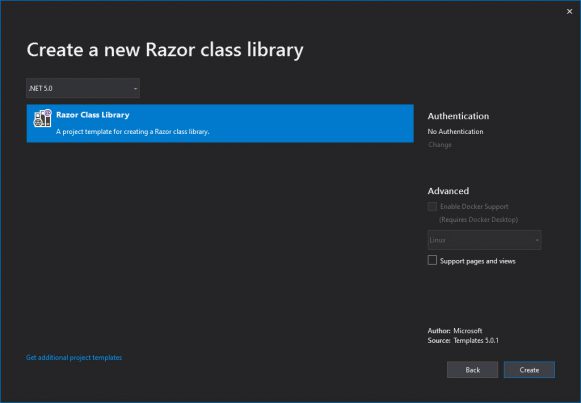Open Get additional project templates link

point(74,357)
